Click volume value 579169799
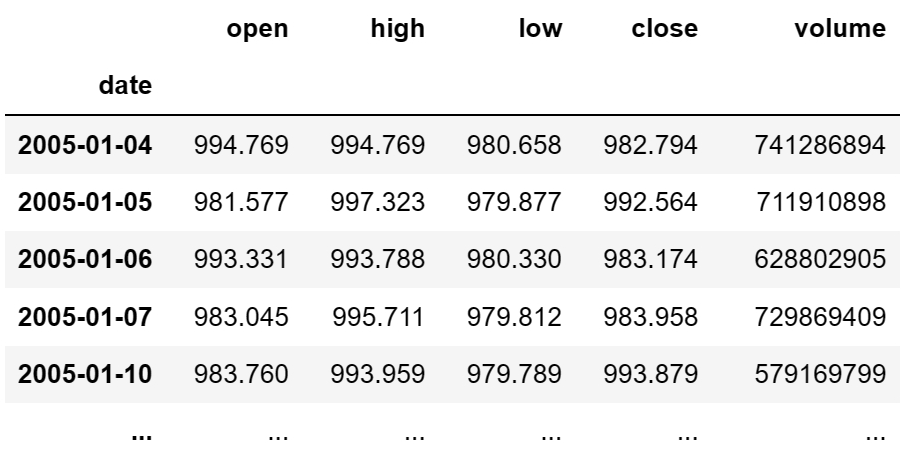Screen dimensions: 906x458 tap(820, 374)
